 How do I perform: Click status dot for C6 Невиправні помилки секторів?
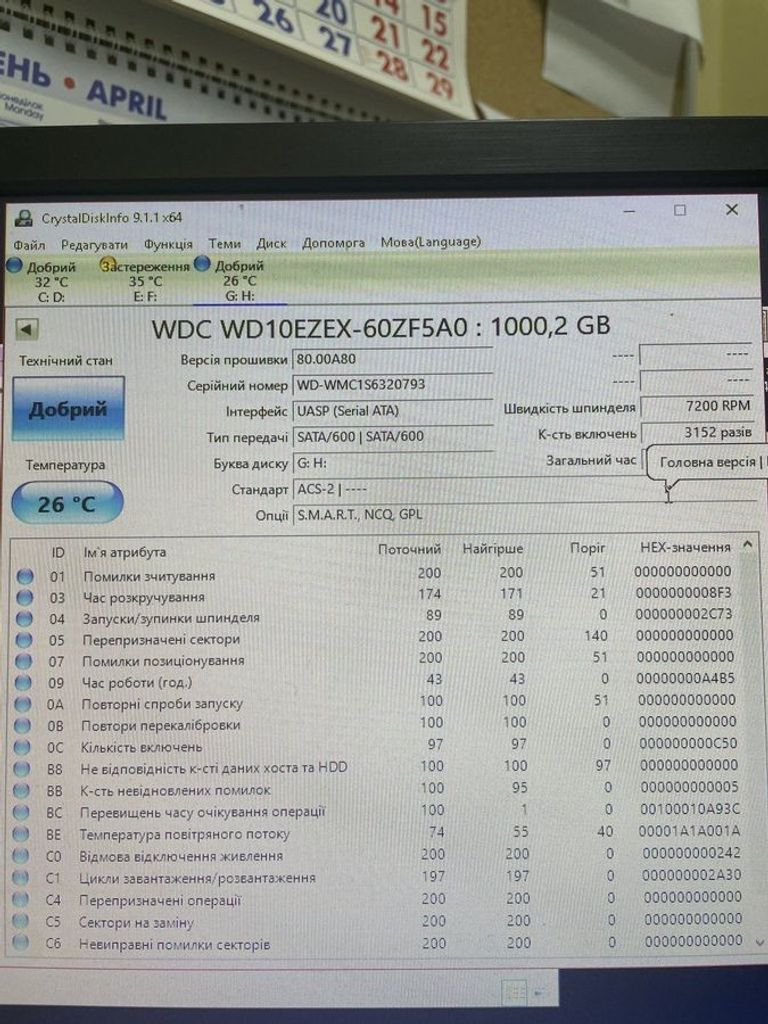(x=21, y=943)
